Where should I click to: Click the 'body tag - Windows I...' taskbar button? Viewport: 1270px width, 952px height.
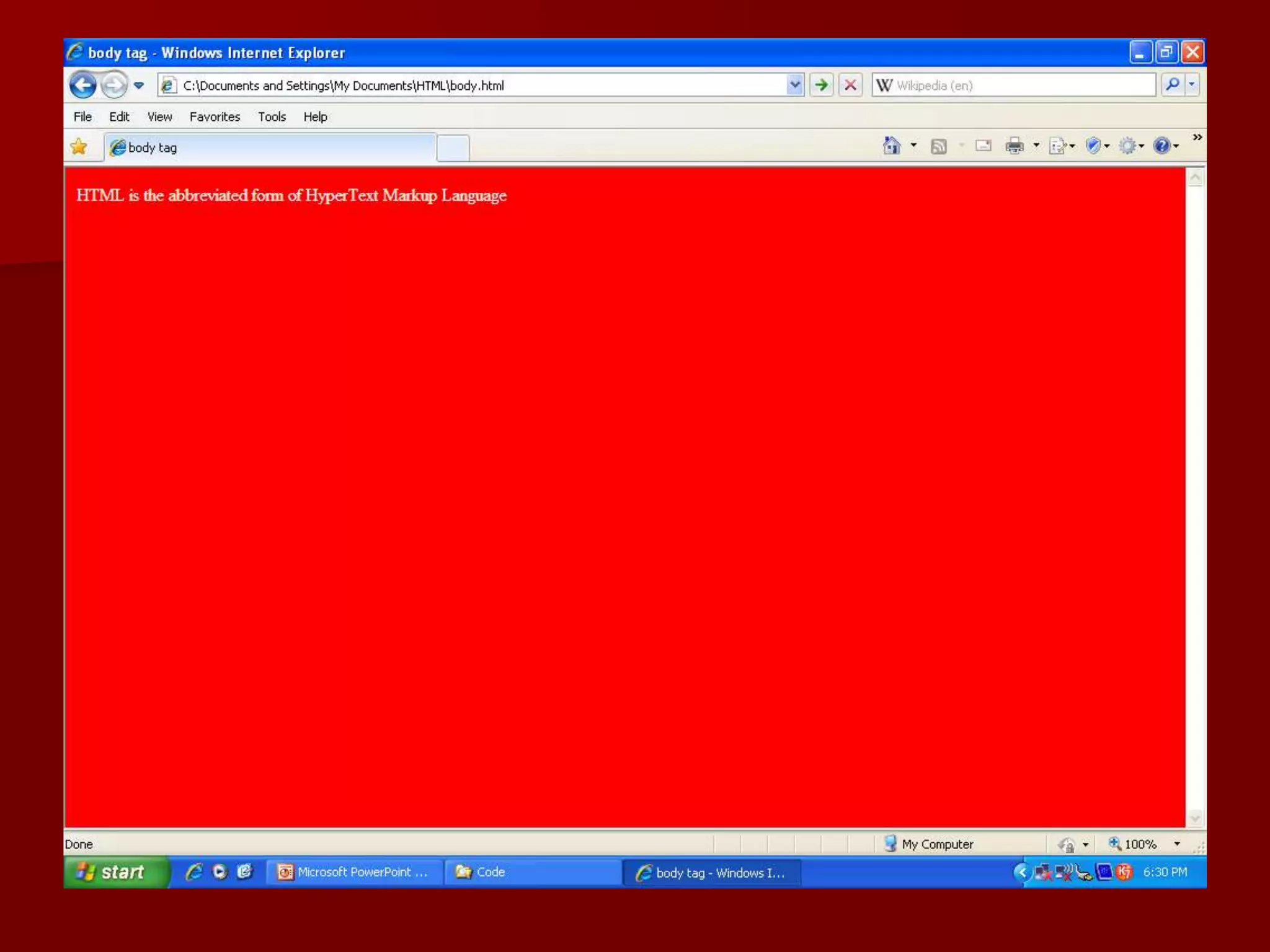[x=712, y=873]
